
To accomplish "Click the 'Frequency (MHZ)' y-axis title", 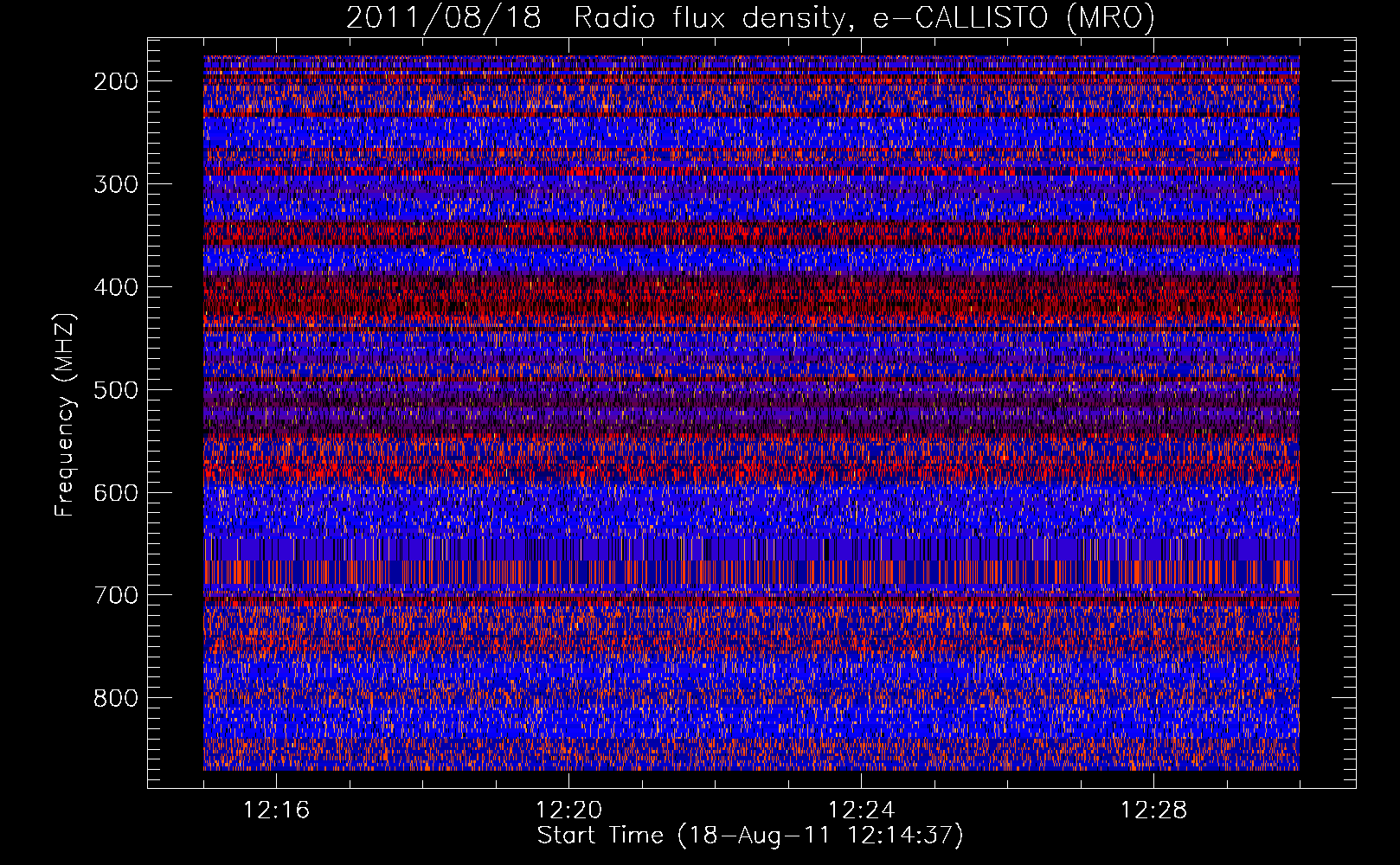I will pos(65,414).
